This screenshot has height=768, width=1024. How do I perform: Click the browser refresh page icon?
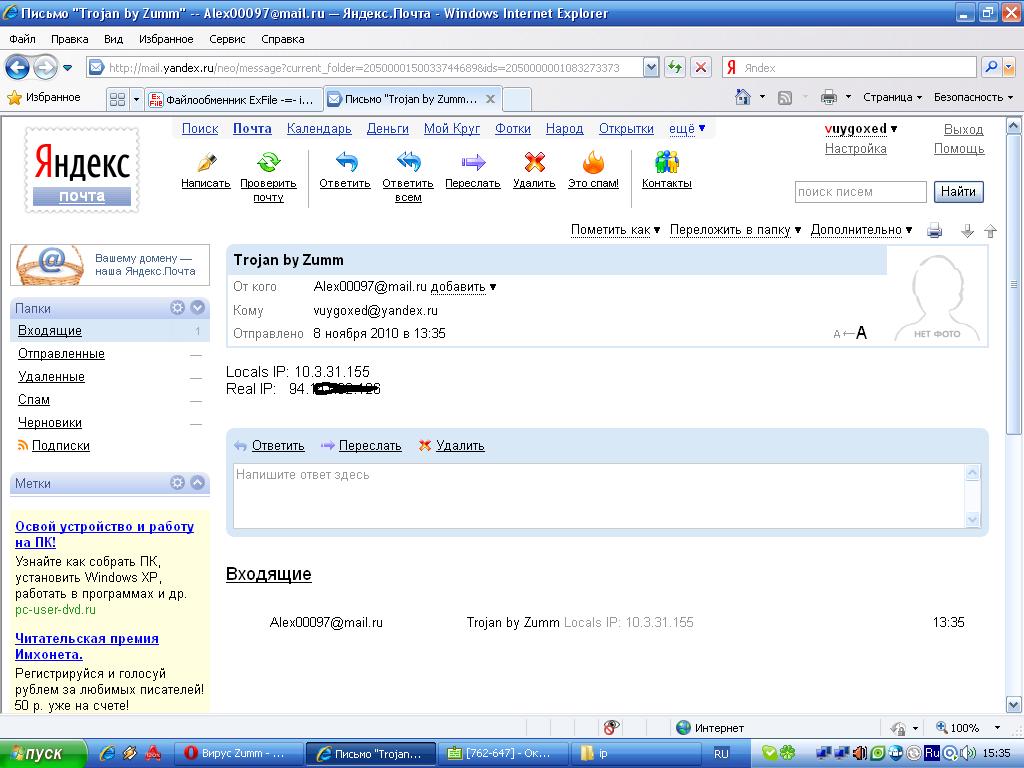pyautogui.click(x=675, y=67)
